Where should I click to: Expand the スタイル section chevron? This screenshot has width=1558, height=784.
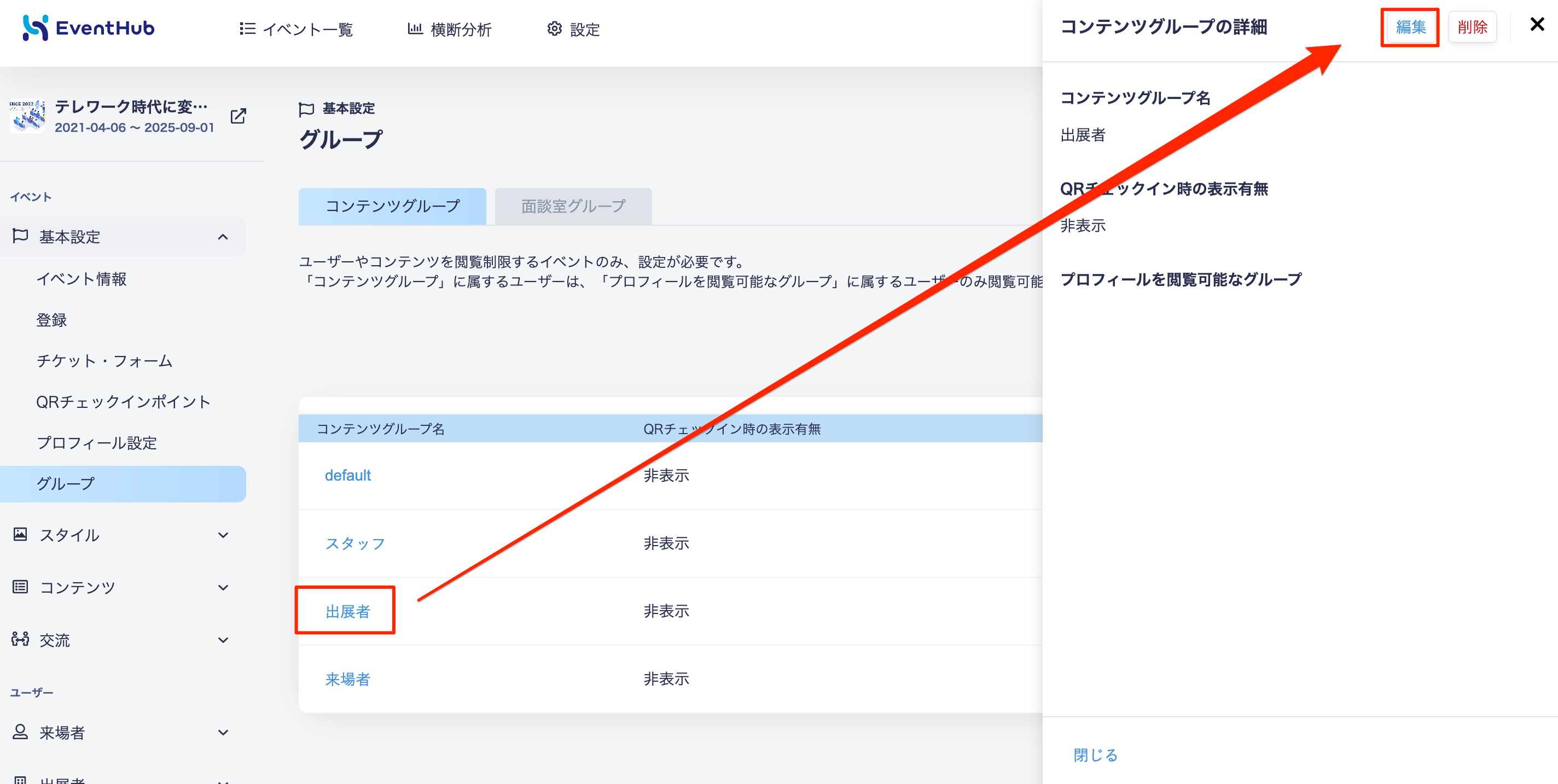click(x=223, y=535)
